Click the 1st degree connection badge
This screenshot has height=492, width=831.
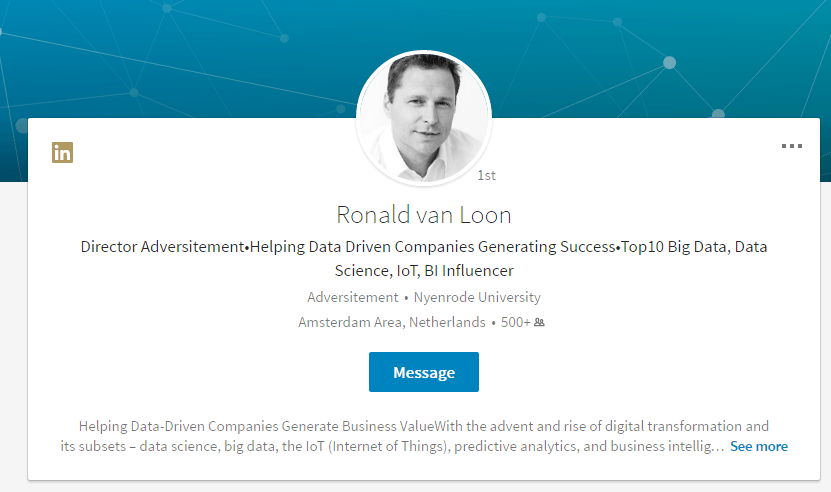coord(486,175)
